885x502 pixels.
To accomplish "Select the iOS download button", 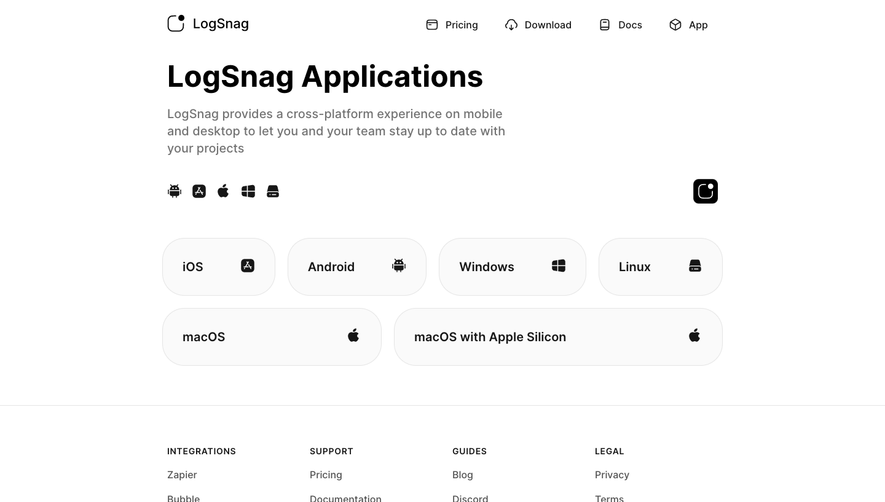I will pos(219,267).
